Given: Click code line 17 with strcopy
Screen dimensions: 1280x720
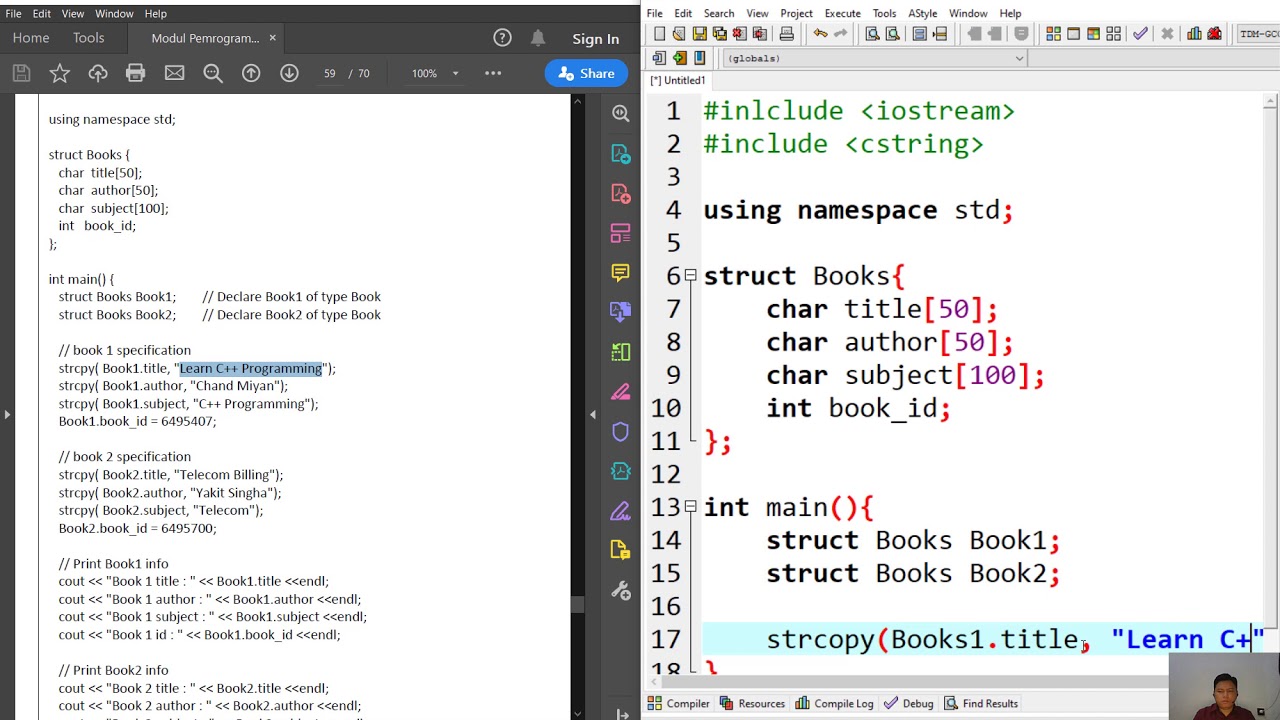Looking at the screenshot, I should 982,639.
